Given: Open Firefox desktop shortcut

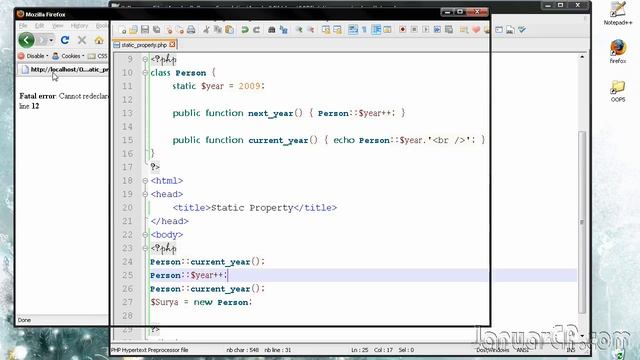Looking at the screenshot, I should click(618, 51).
